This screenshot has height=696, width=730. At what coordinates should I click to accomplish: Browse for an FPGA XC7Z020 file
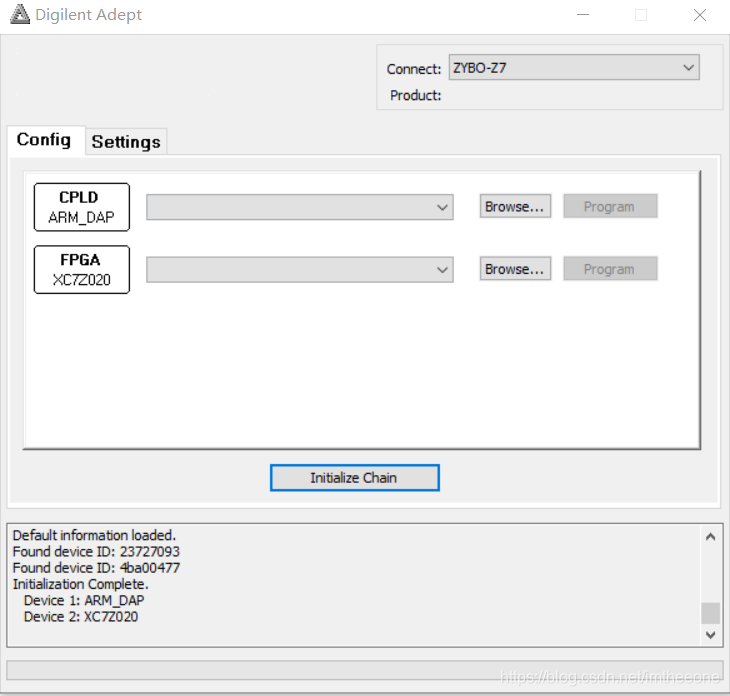[515, 269]
